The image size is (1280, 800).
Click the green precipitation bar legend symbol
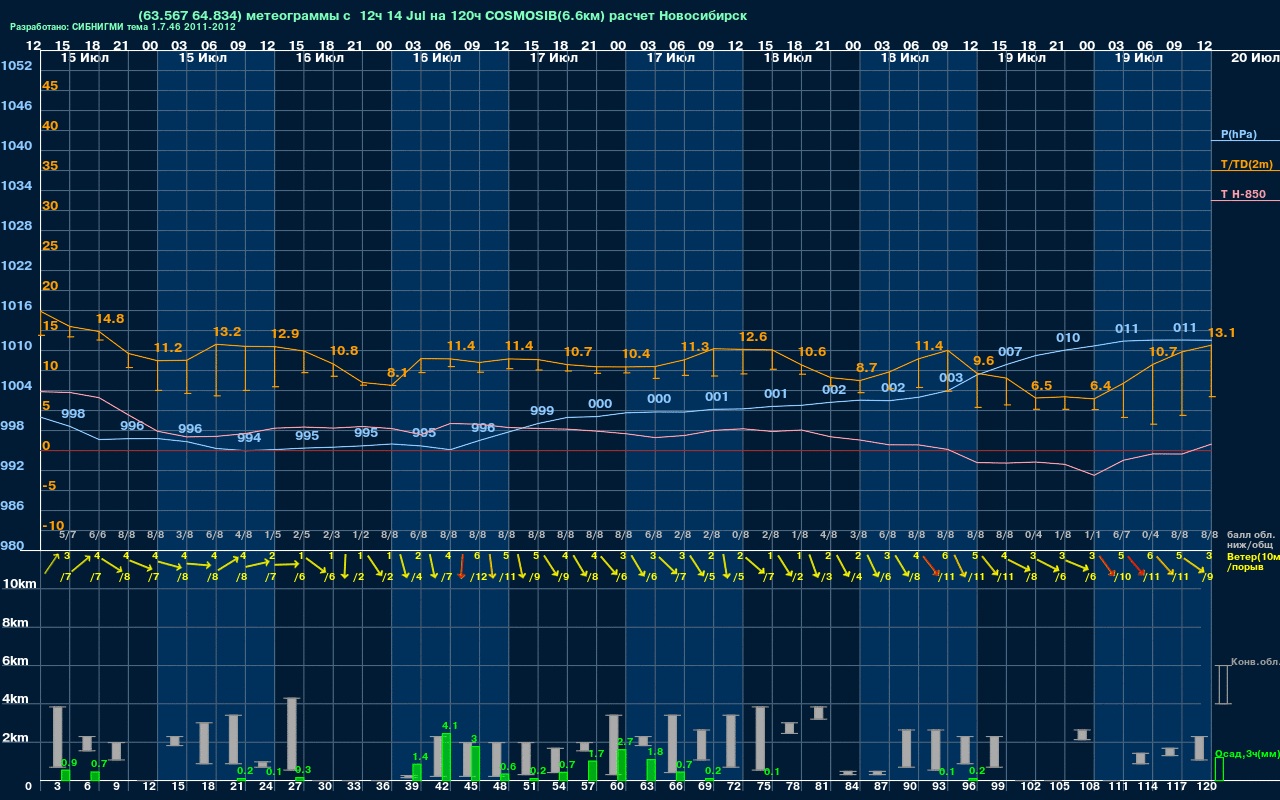[x=1218, y=770]
